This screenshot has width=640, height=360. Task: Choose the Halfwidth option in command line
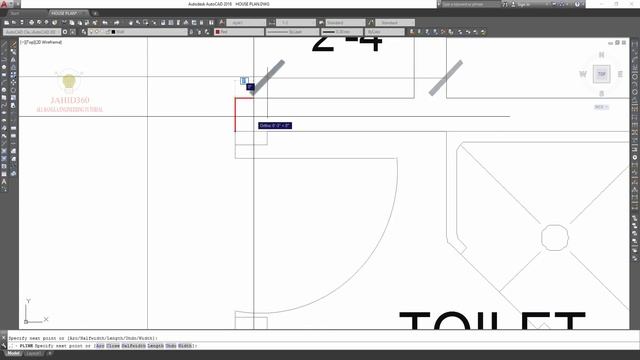[133, 346]
